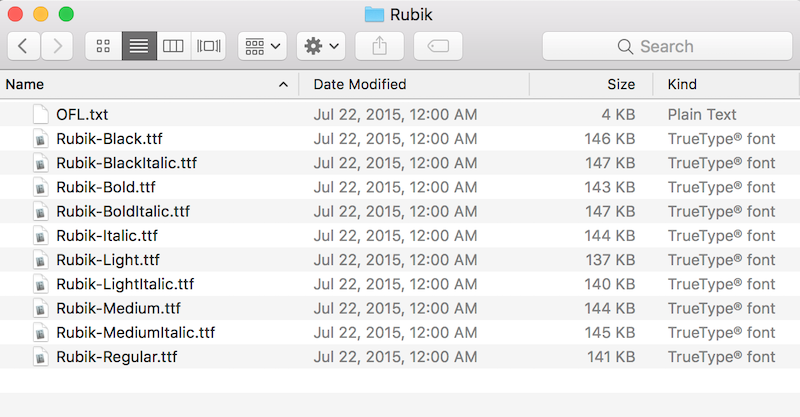This screenshot has width=800, height=417.
Task: Click the Rubik folder title icon
Action: [374, 14]
